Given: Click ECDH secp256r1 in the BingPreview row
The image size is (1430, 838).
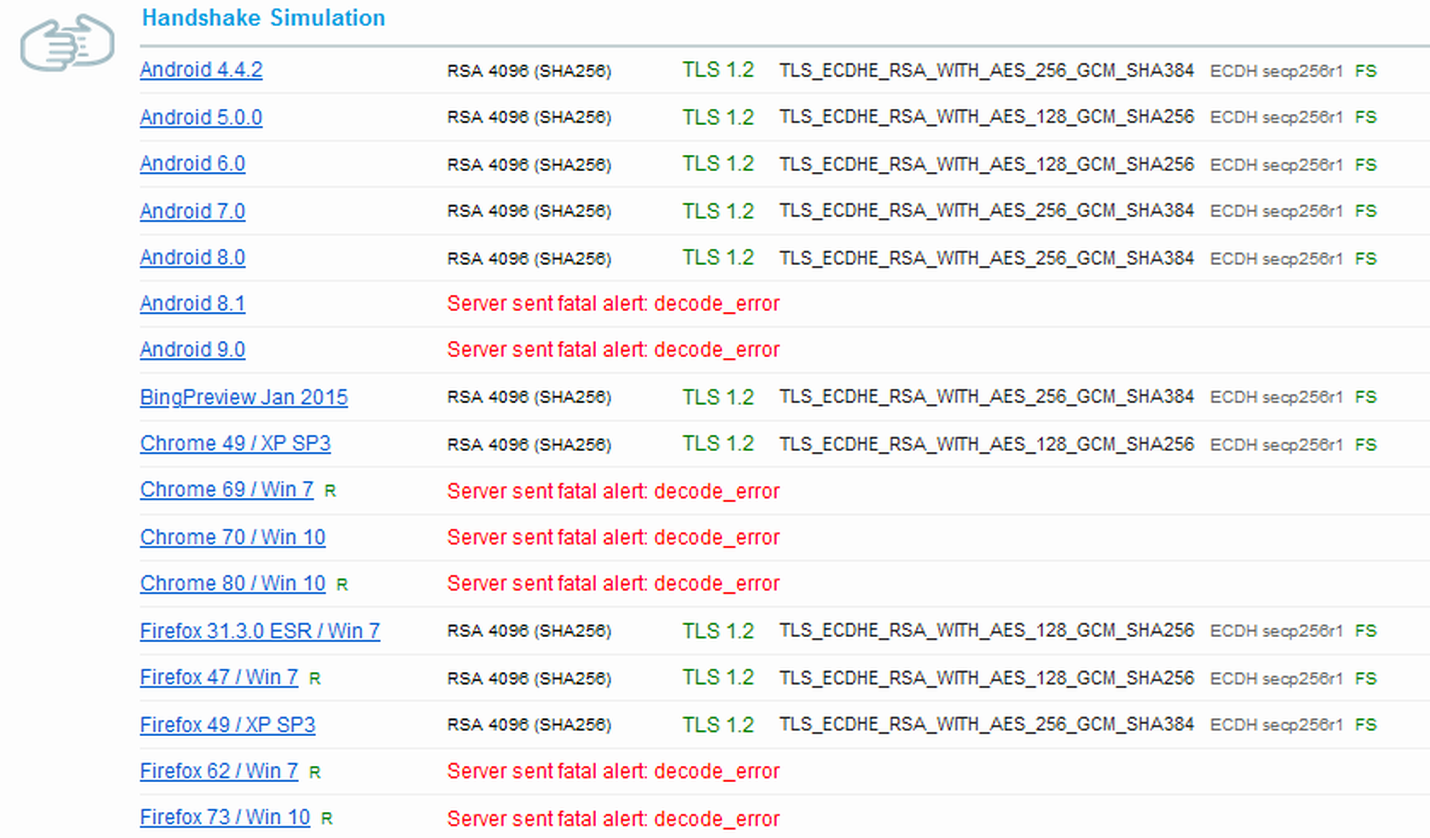Looking at the screenshot, I should (1276, 398).
